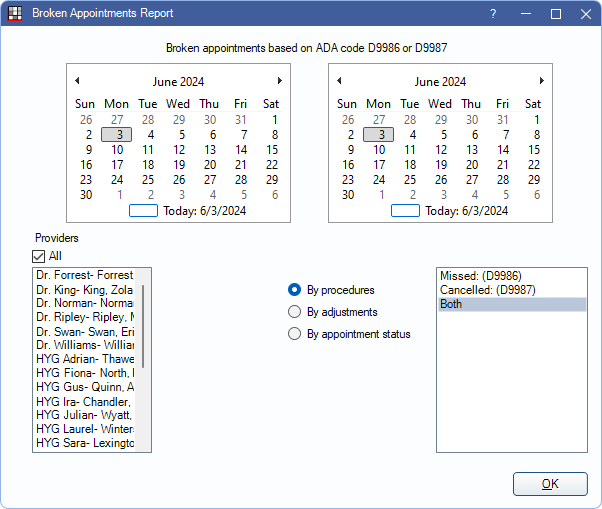Choose the By procedures radio button

295,290
